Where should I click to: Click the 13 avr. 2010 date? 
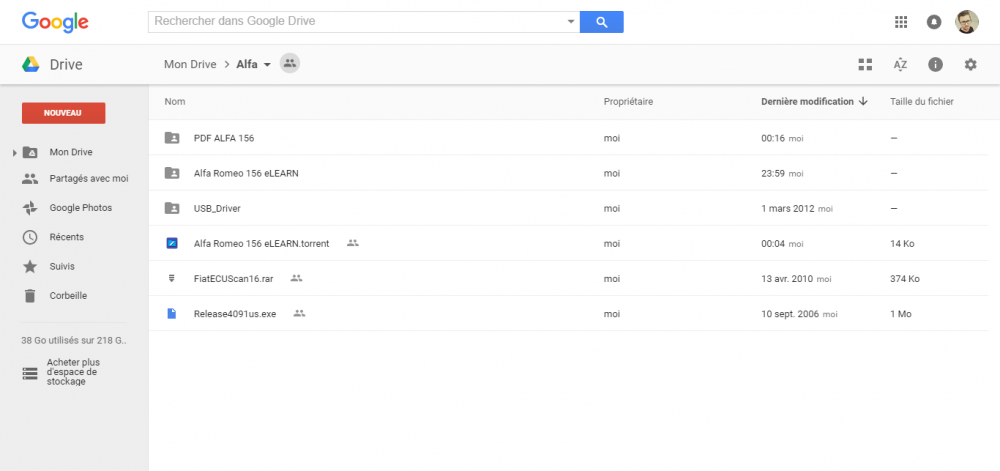[x=788, y=279]
